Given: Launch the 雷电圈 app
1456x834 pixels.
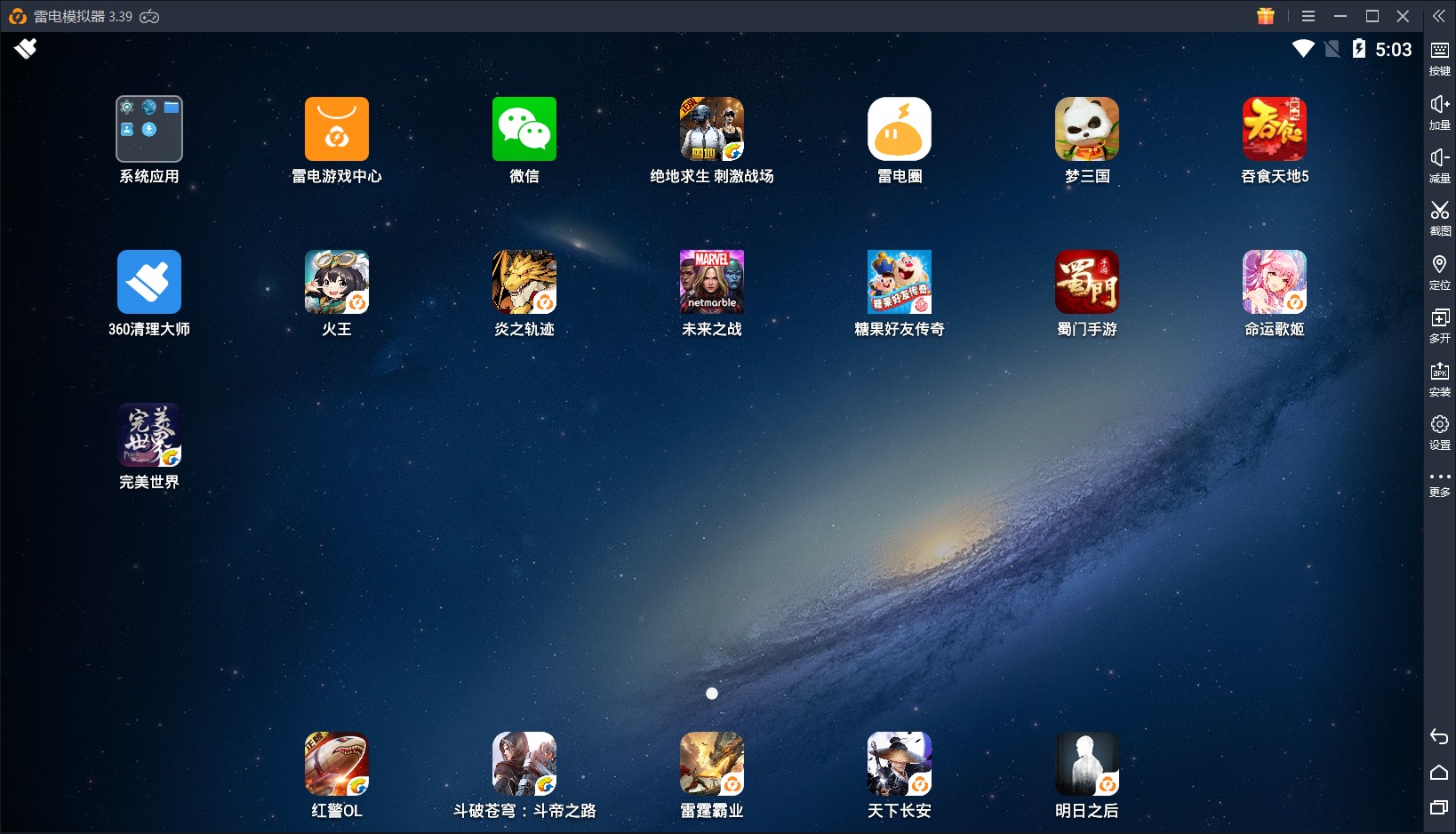Looking at the screenshot, I should coord(899,130).
